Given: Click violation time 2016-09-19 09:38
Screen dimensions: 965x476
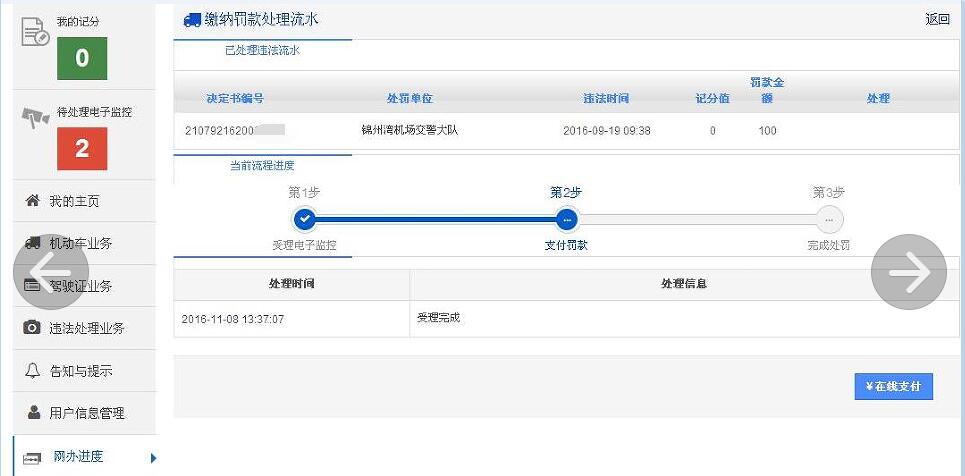Looking at the screenshot, I should 607,131.
